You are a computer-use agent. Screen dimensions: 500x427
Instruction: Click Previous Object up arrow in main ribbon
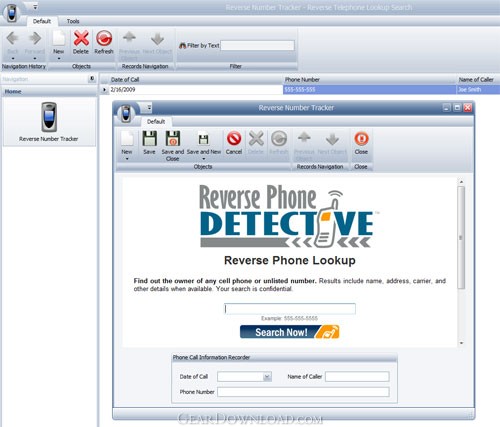coord(129,37)
